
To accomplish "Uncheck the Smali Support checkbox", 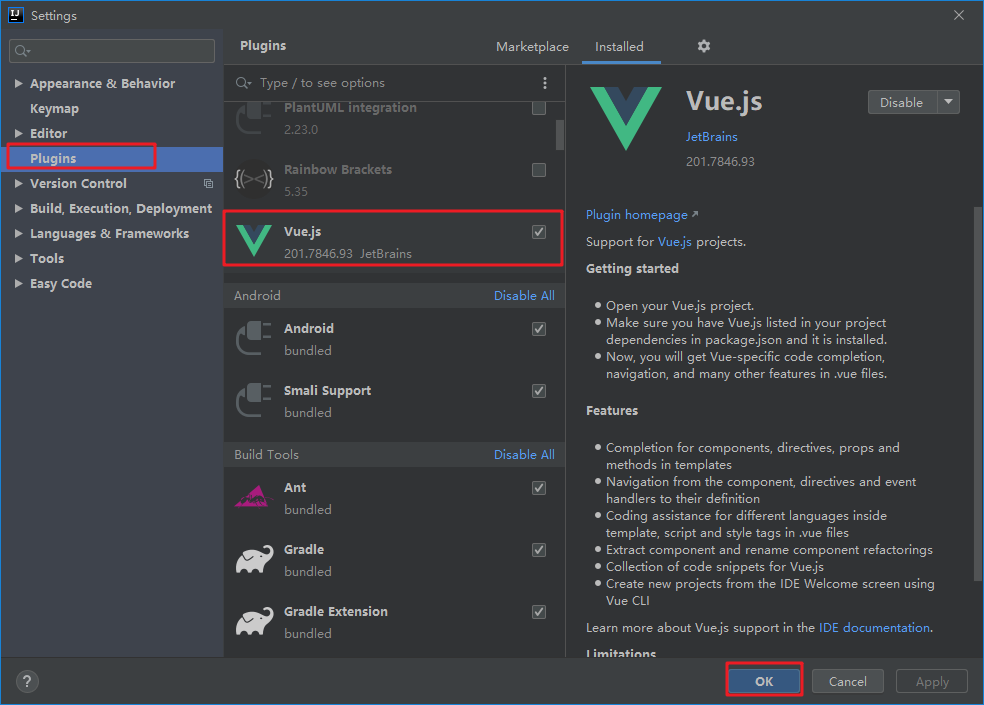I will coord(538,391).
